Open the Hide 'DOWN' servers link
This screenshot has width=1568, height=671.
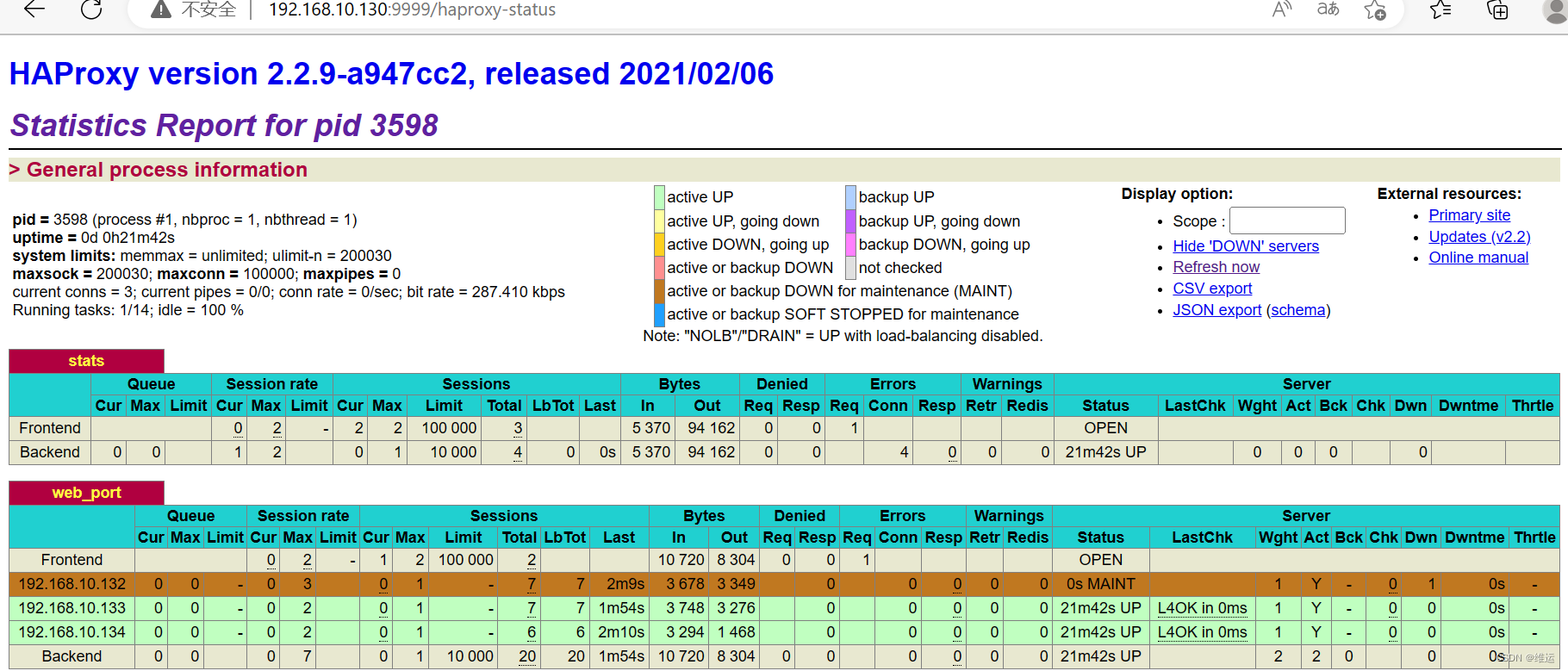coord(1246,246)
